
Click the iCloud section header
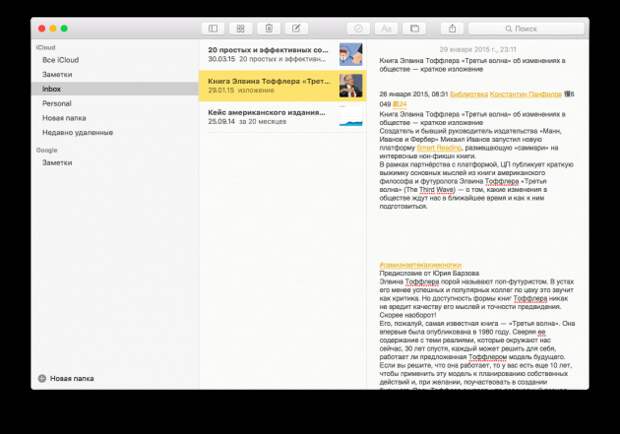(46, 47)
